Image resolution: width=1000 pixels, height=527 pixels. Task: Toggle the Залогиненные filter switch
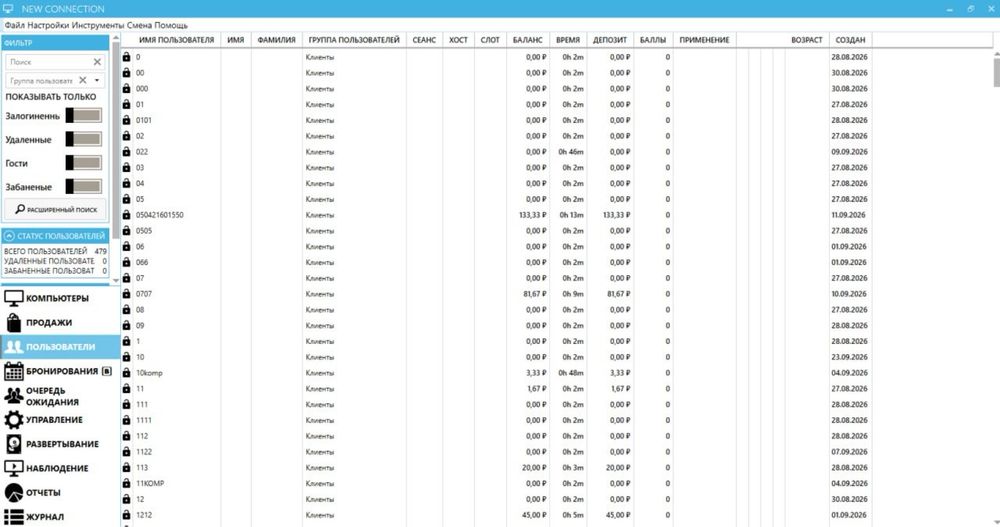[84, 115]
